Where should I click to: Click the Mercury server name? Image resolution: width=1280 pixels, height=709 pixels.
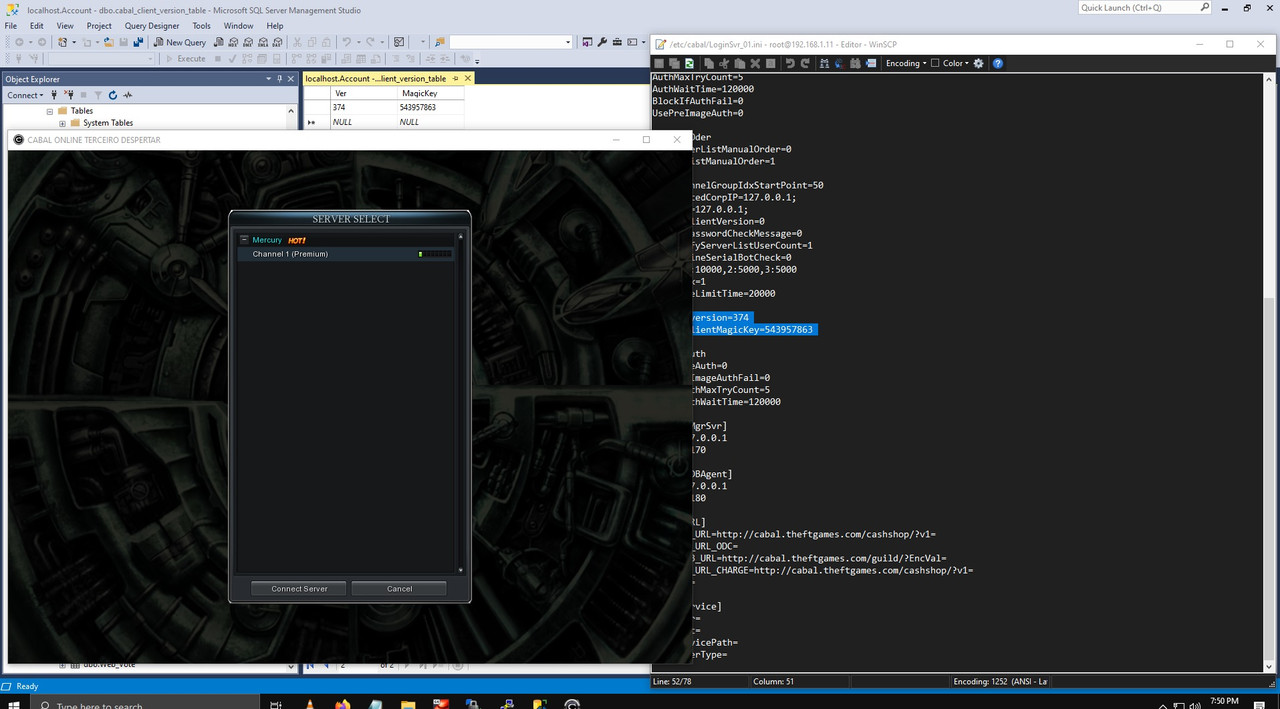[267, 240]
